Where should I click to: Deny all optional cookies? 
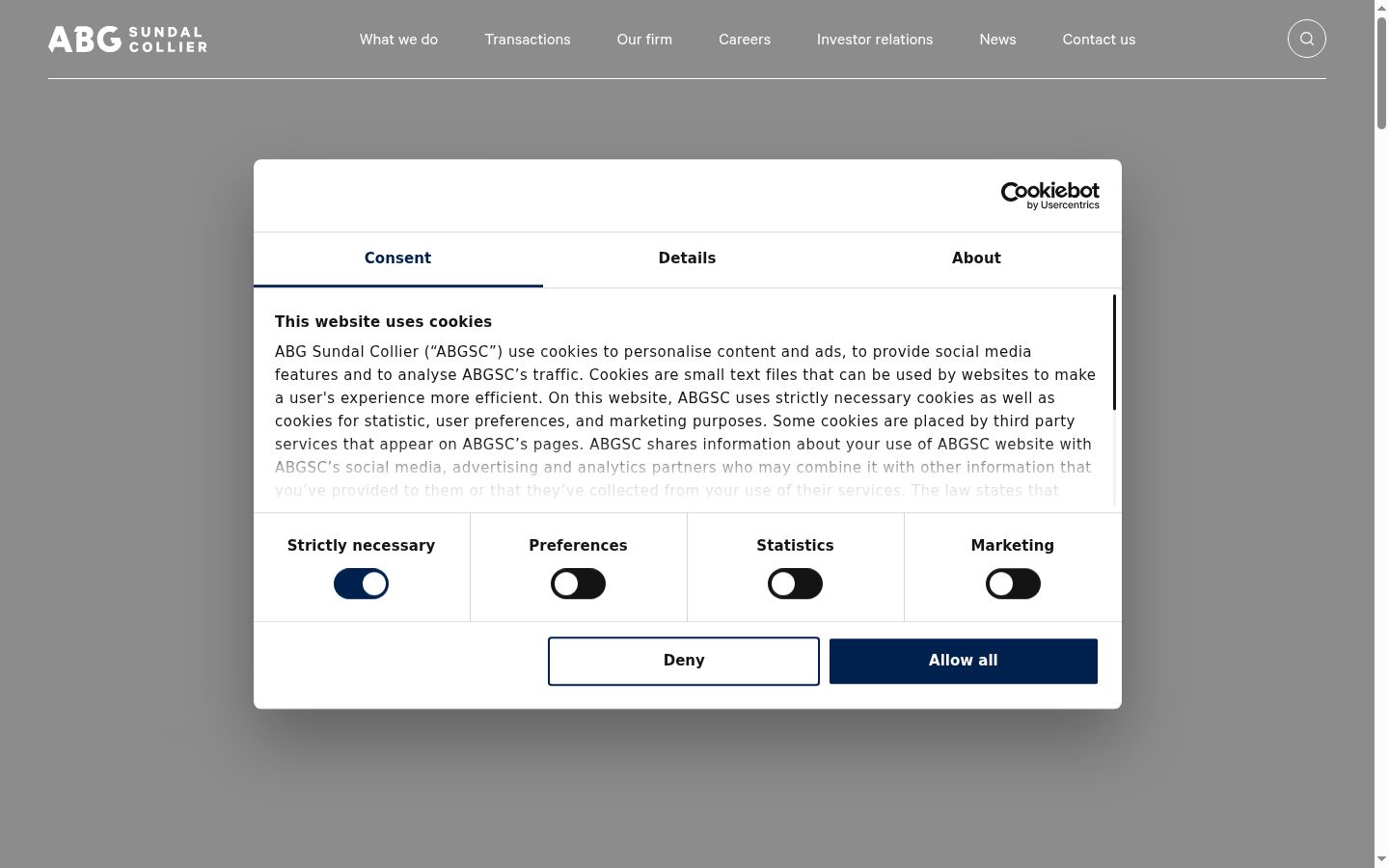point(684,661)
